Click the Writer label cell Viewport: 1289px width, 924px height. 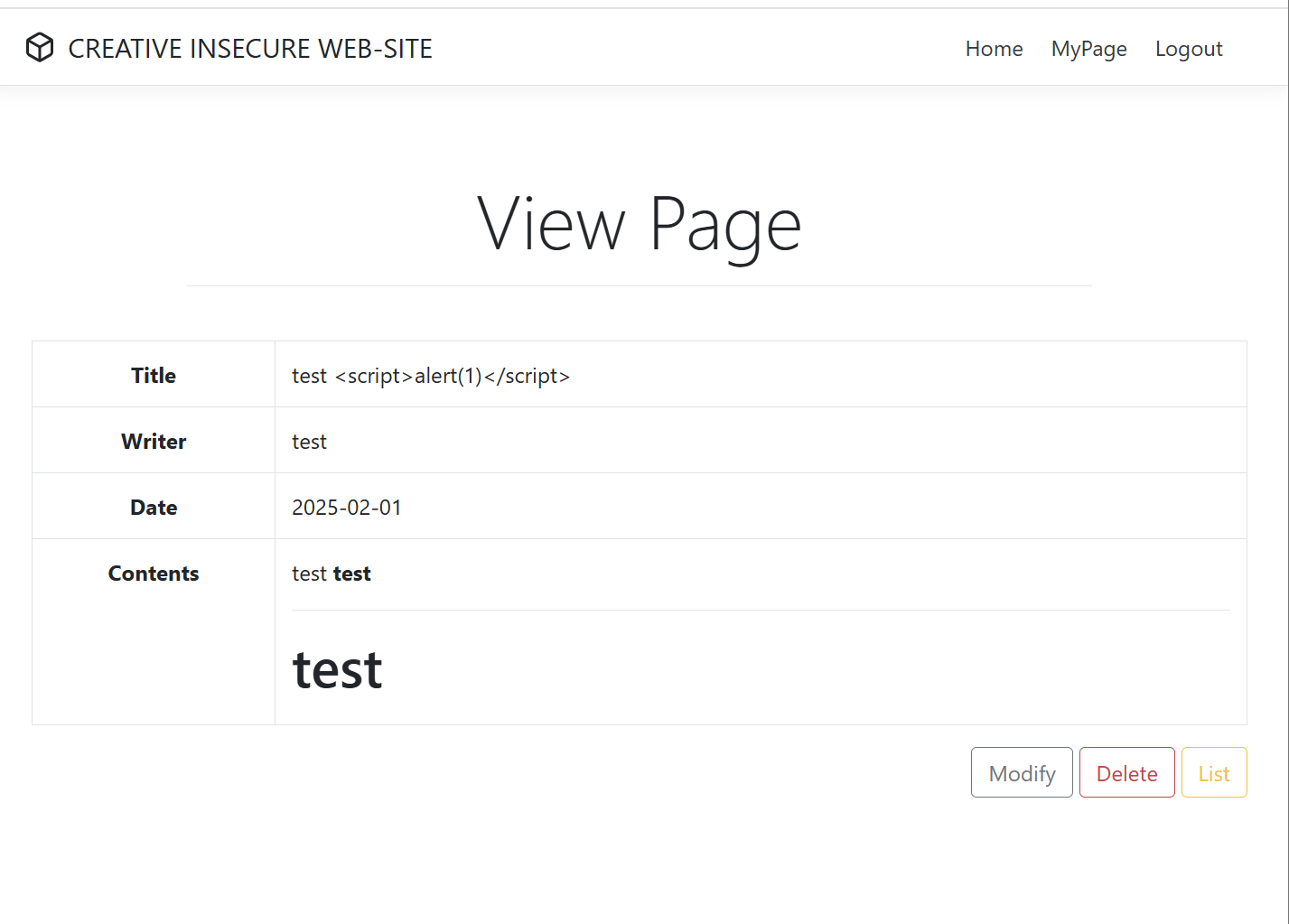(154, 441)
